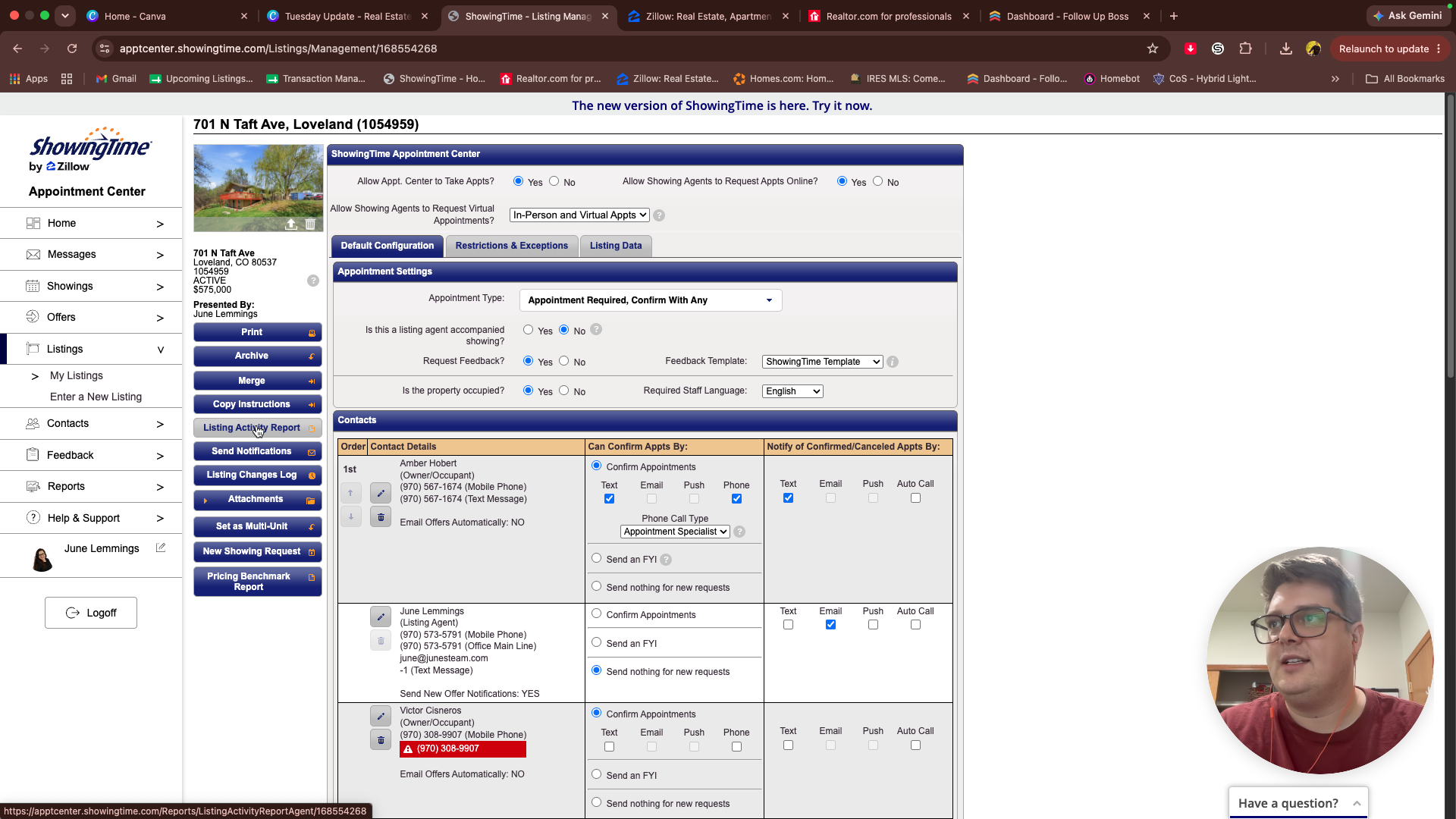
Task: Open the Listing Activity Report
Action: pos(258,428)
